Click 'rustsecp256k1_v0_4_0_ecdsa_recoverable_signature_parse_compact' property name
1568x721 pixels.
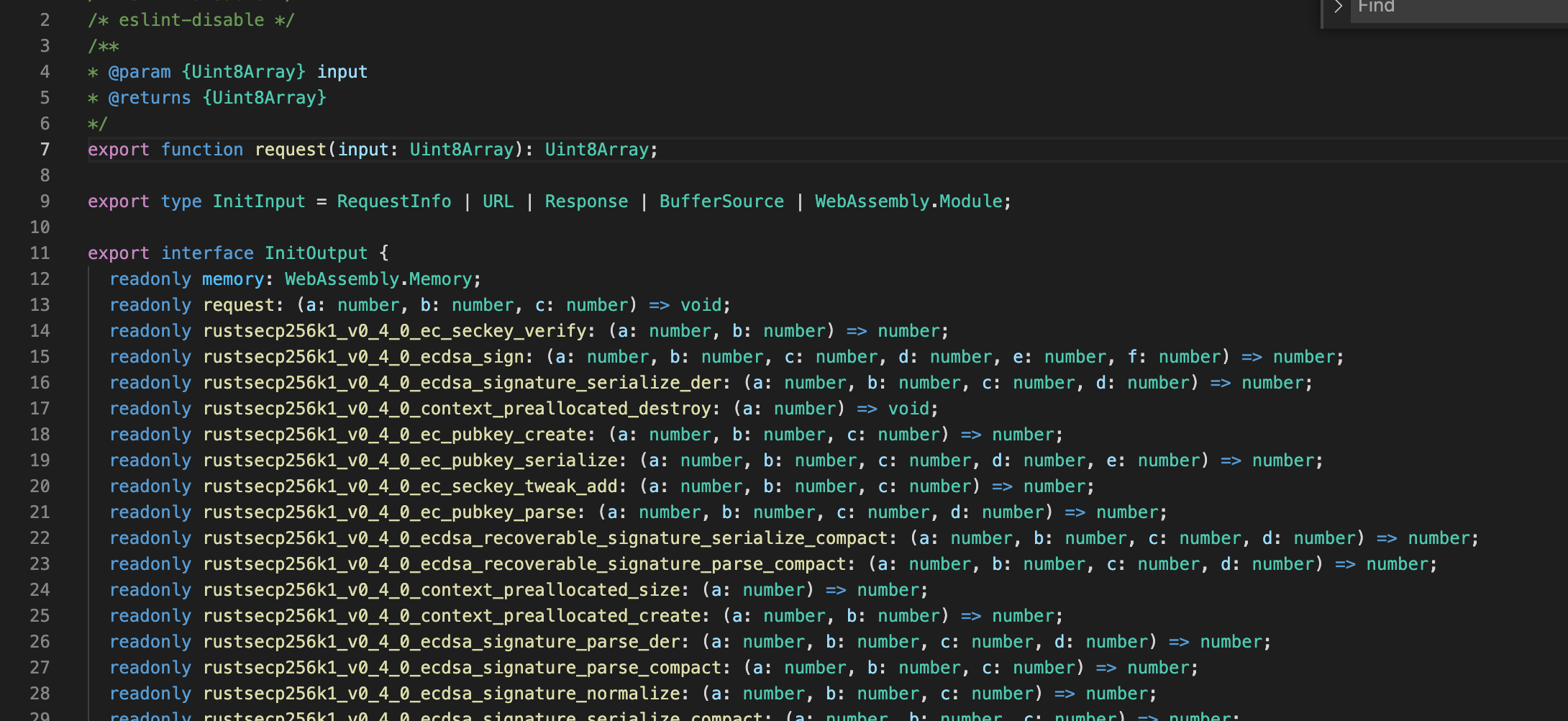(524, 564)
